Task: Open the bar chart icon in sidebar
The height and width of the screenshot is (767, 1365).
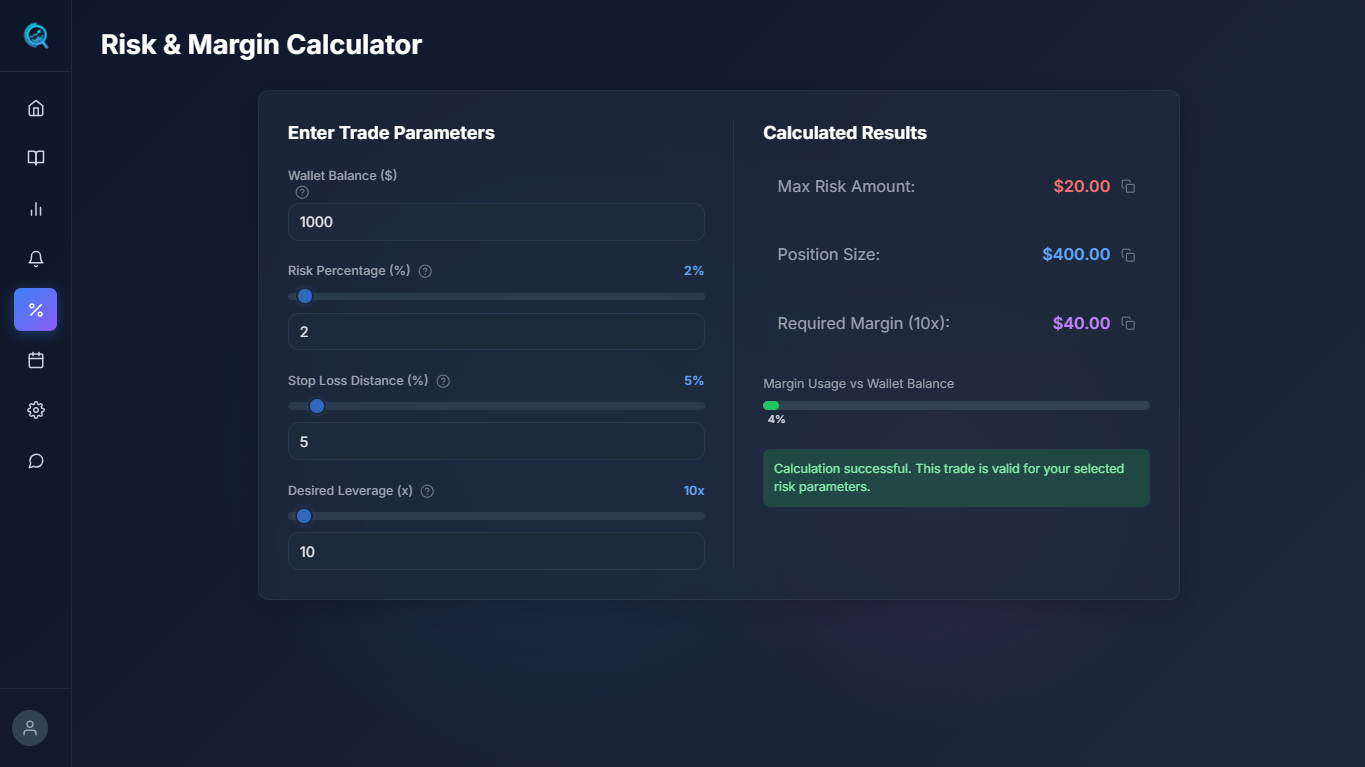Action: click(36, 209)
